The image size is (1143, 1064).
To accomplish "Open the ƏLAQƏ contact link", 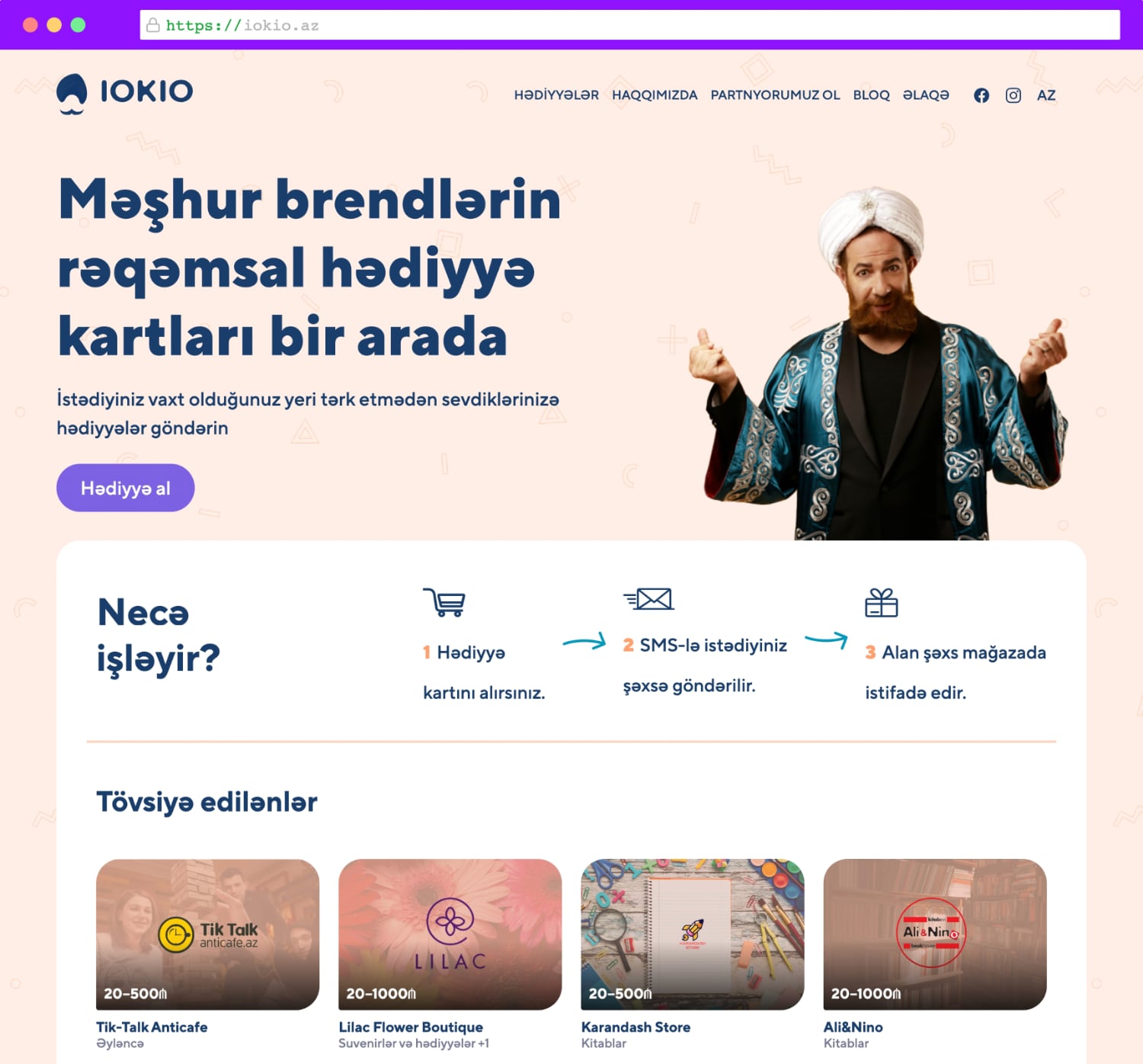I will [926, 95].
